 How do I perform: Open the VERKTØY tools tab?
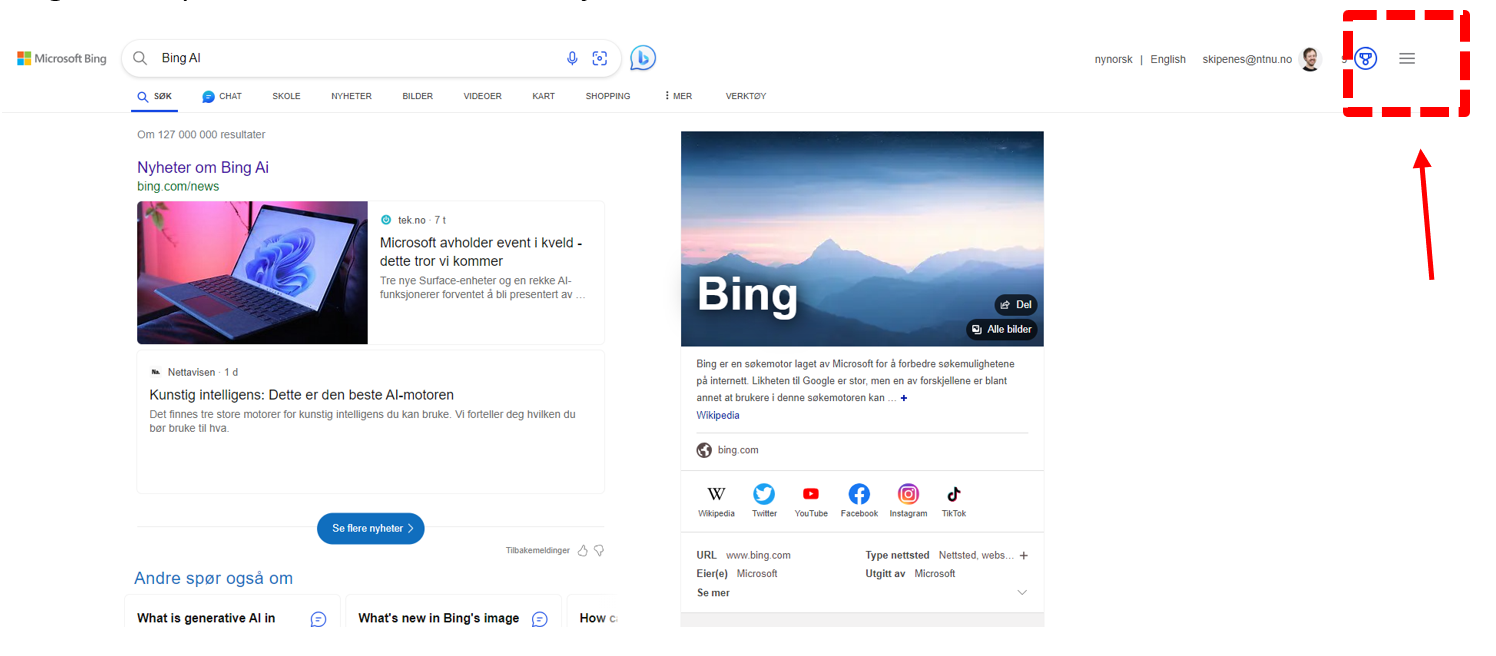click(x=746, y=96)
